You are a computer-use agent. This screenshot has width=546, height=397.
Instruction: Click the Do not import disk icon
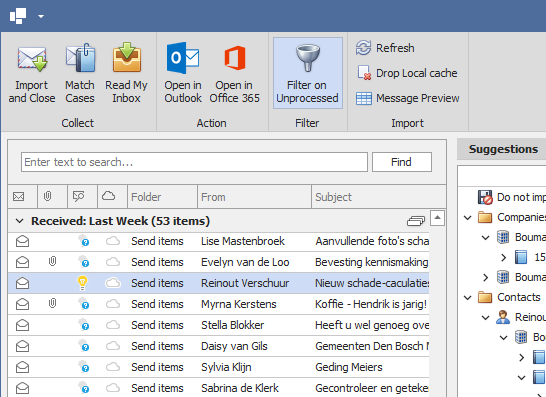(485, 197)
